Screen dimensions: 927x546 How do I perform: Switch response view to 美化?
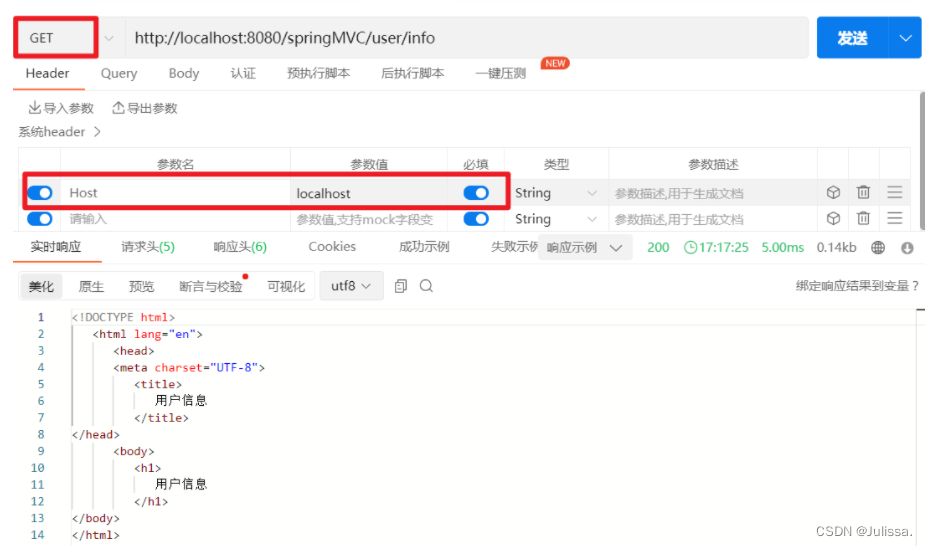(x=41, y=287)
